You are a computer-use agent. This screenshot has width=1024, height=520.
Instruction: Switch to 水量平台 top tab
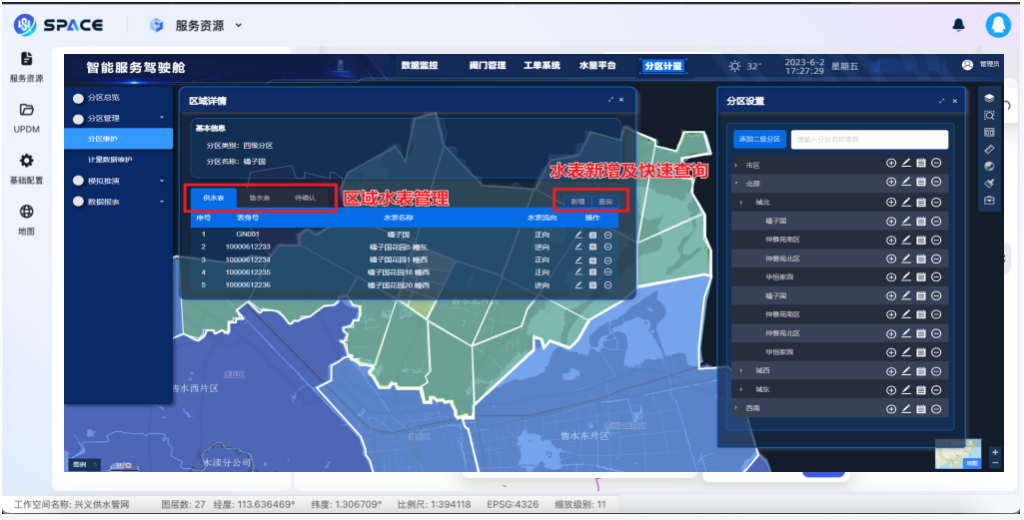(598, 65)
